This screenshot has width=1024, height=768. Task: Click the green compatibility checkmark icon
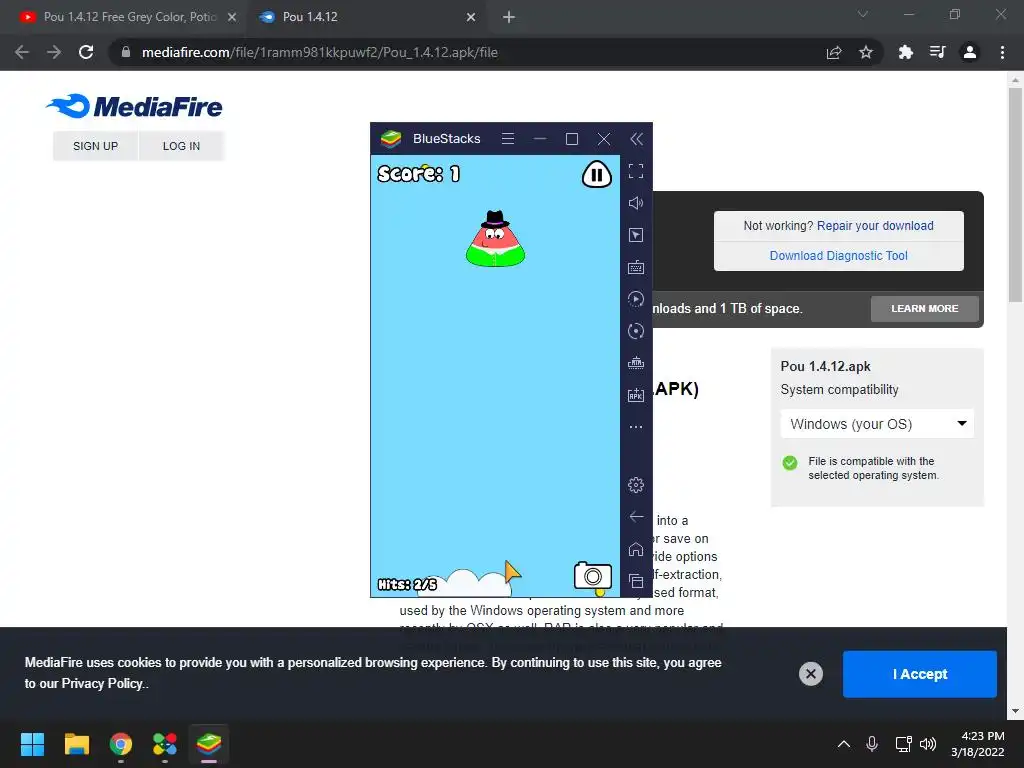click(x=790, y=463)
